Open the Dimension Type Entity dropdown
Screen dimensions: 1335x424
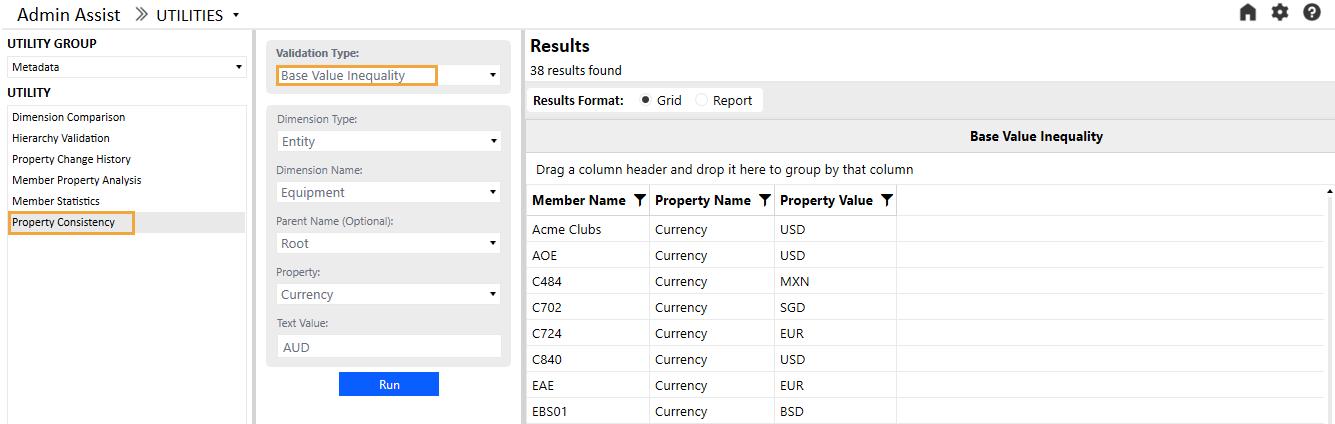[388, 142]
